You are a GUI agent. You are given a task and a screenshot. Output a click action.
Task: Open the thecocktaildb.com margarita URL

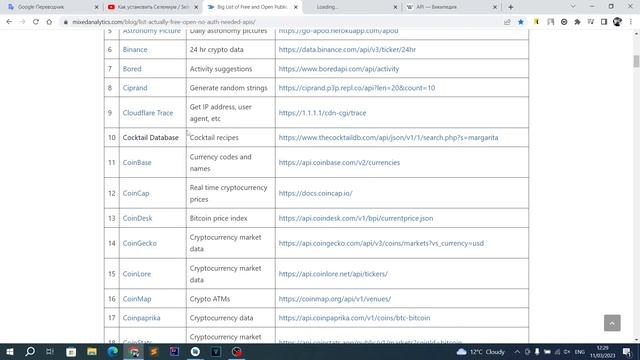(x=388, y=138)
